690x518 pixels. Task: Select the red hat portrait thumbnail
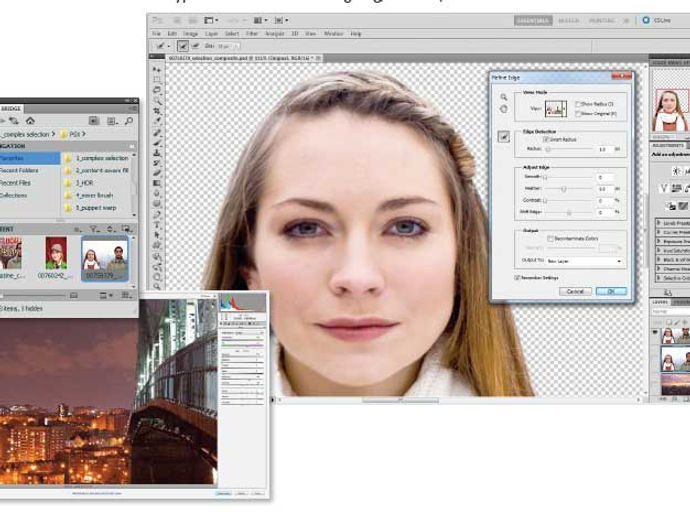pos(56,253)
